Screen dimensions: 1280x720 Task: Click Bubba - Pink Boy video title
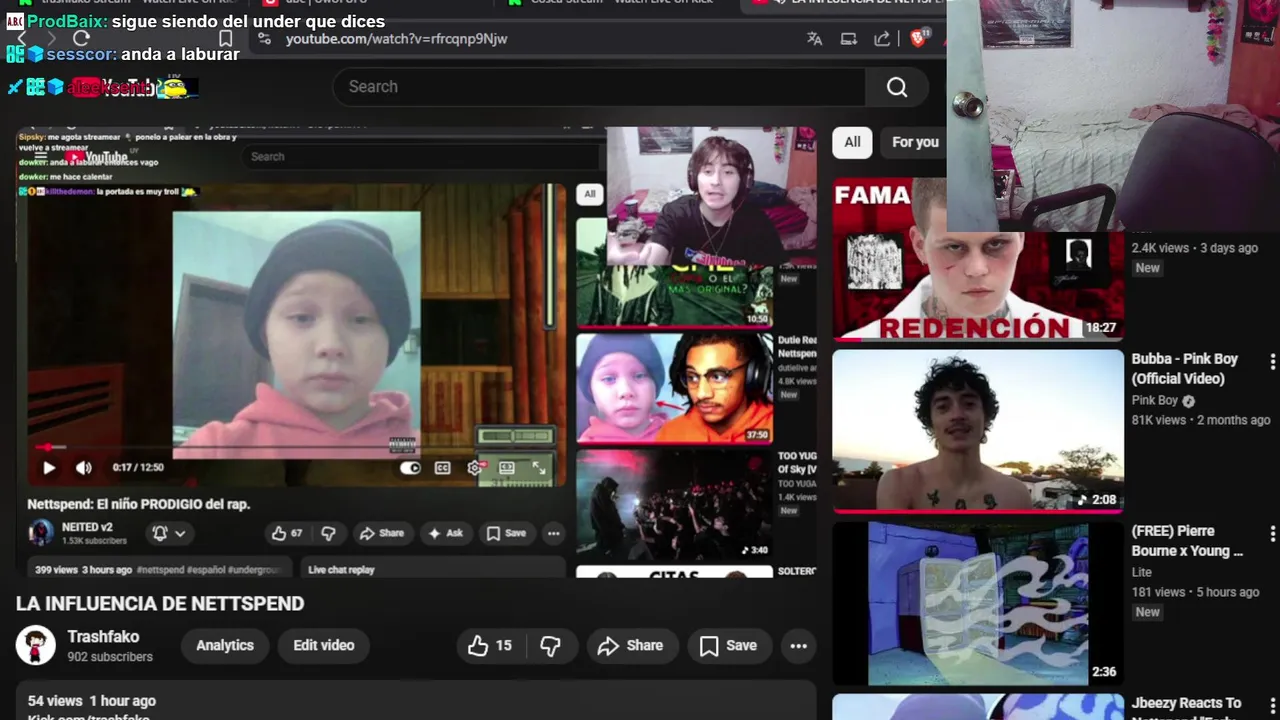(x=1185, y=369)
